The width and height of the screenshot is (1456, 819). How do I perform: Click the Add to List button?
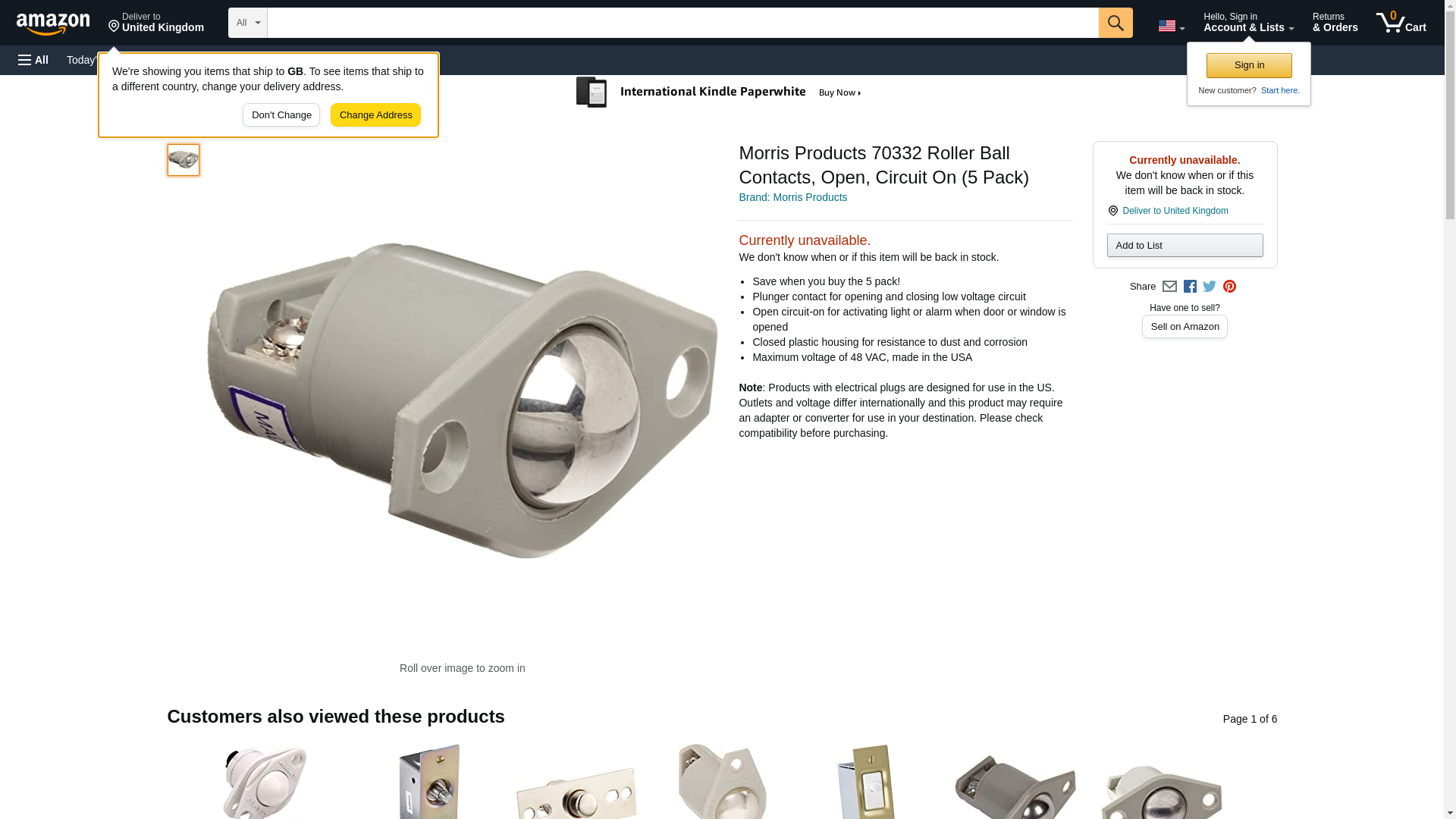point(1185,245)
